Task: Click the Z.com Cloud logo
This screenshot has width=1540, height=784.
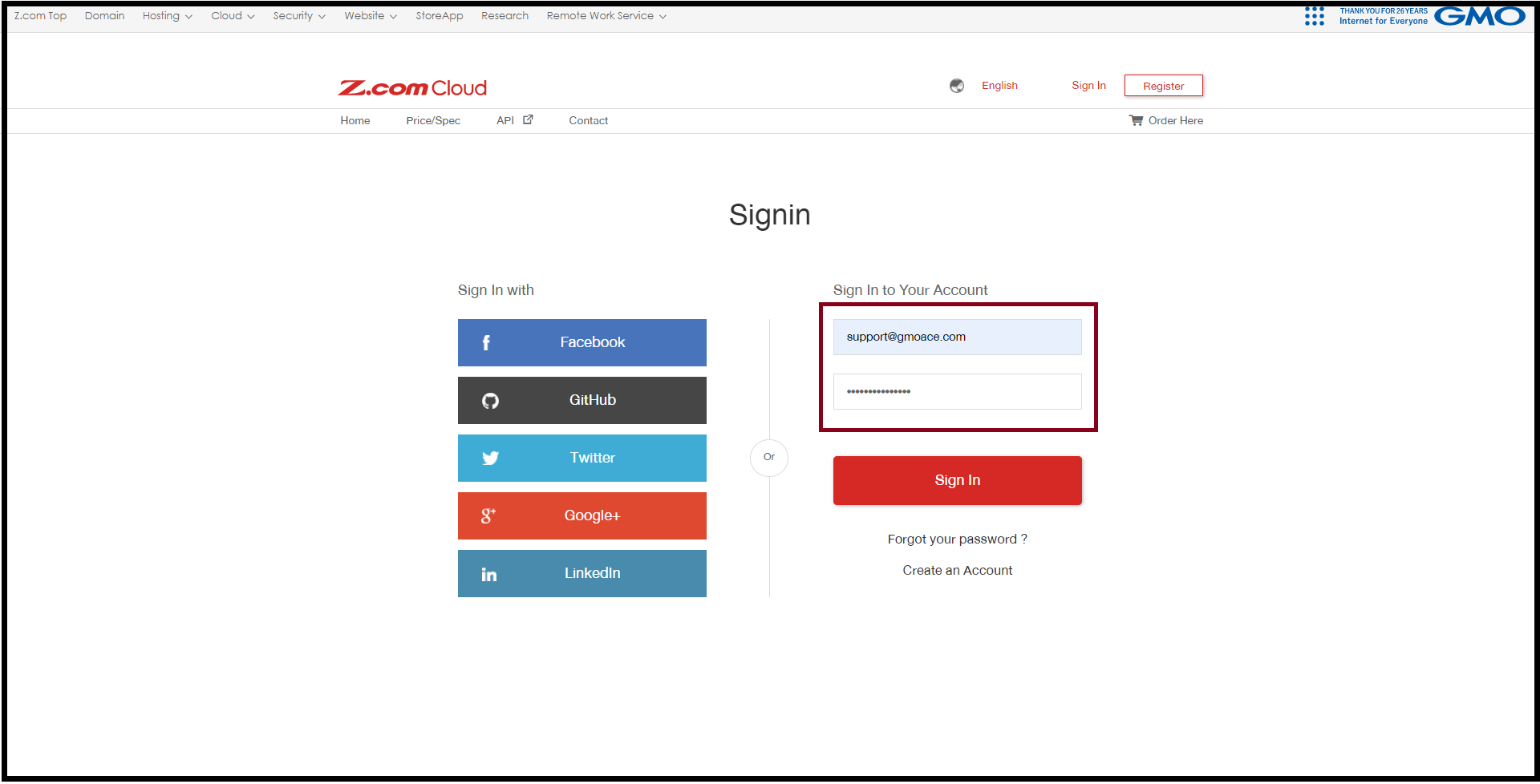Action: click(412, 87)
